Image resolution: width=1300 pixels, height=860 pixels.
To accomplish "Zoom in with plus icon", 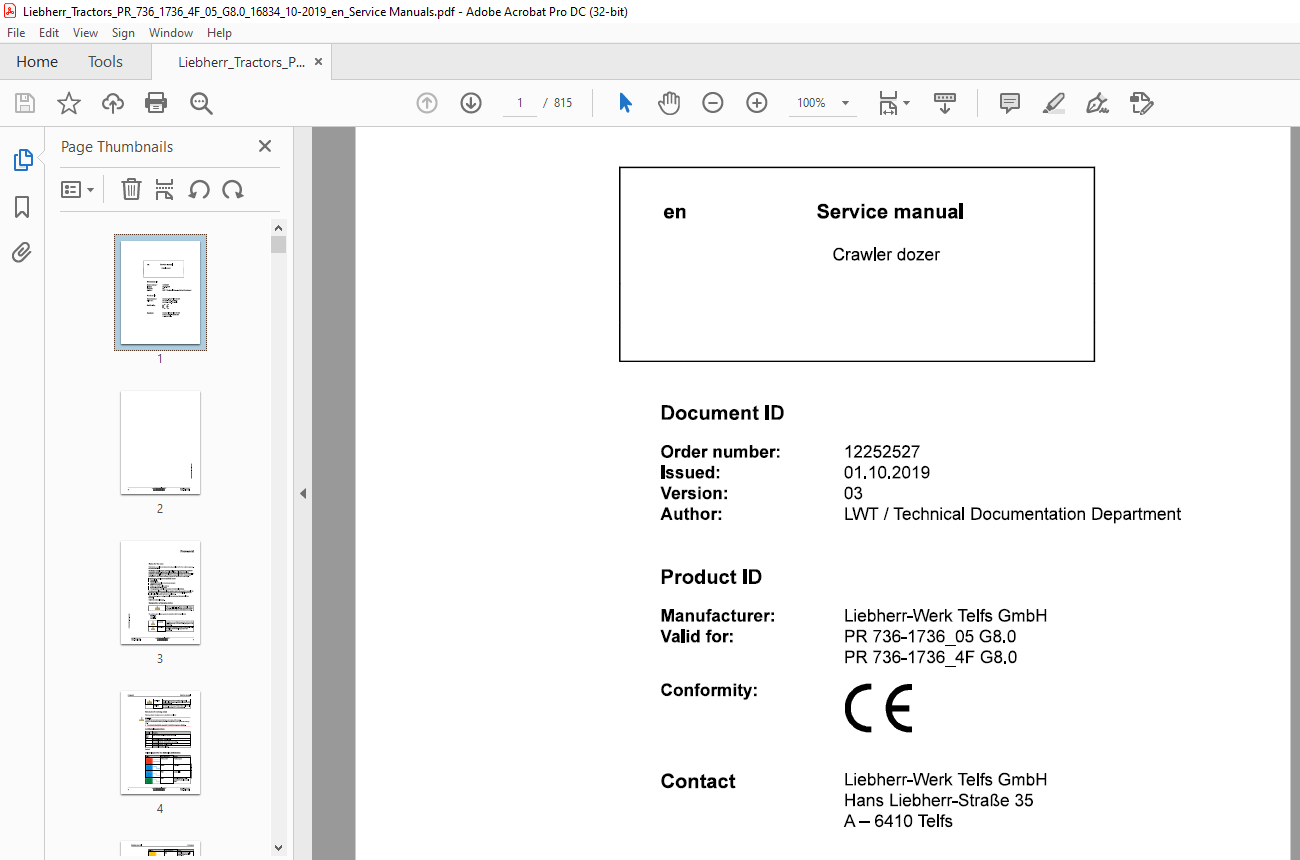I will [x=757, y=103].
